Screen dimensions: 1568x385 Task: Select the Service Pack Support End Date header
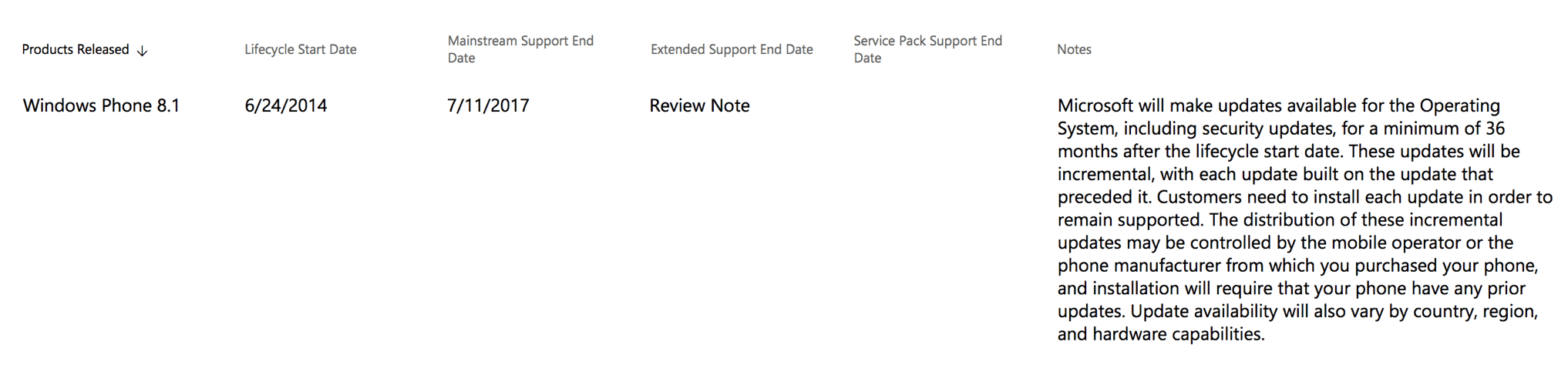(927, 49)
